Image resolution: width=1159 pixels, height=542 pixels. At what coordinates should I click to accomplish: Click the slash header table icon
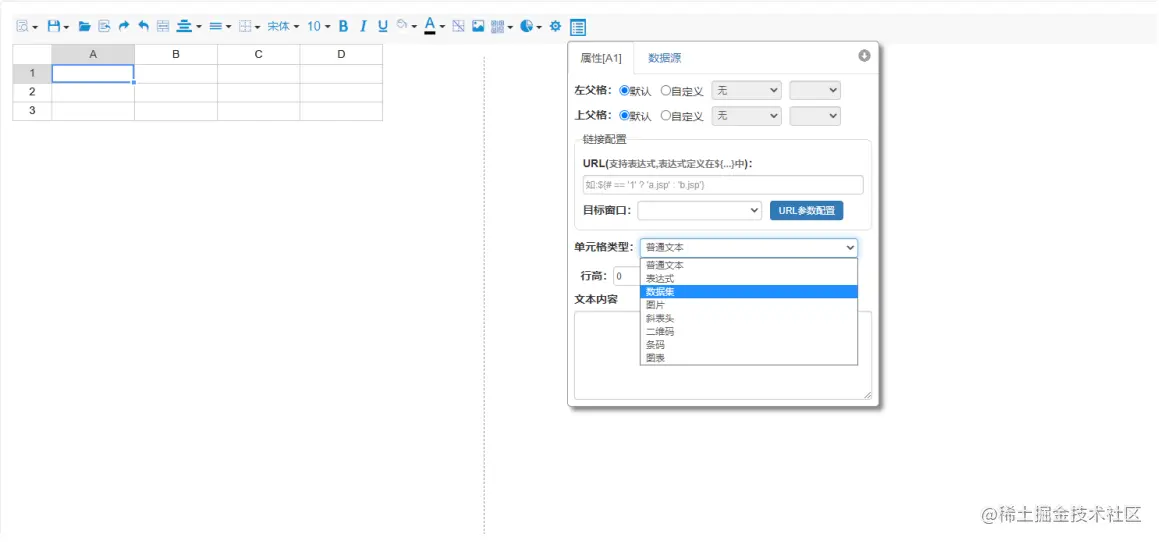tap(458, 26)
